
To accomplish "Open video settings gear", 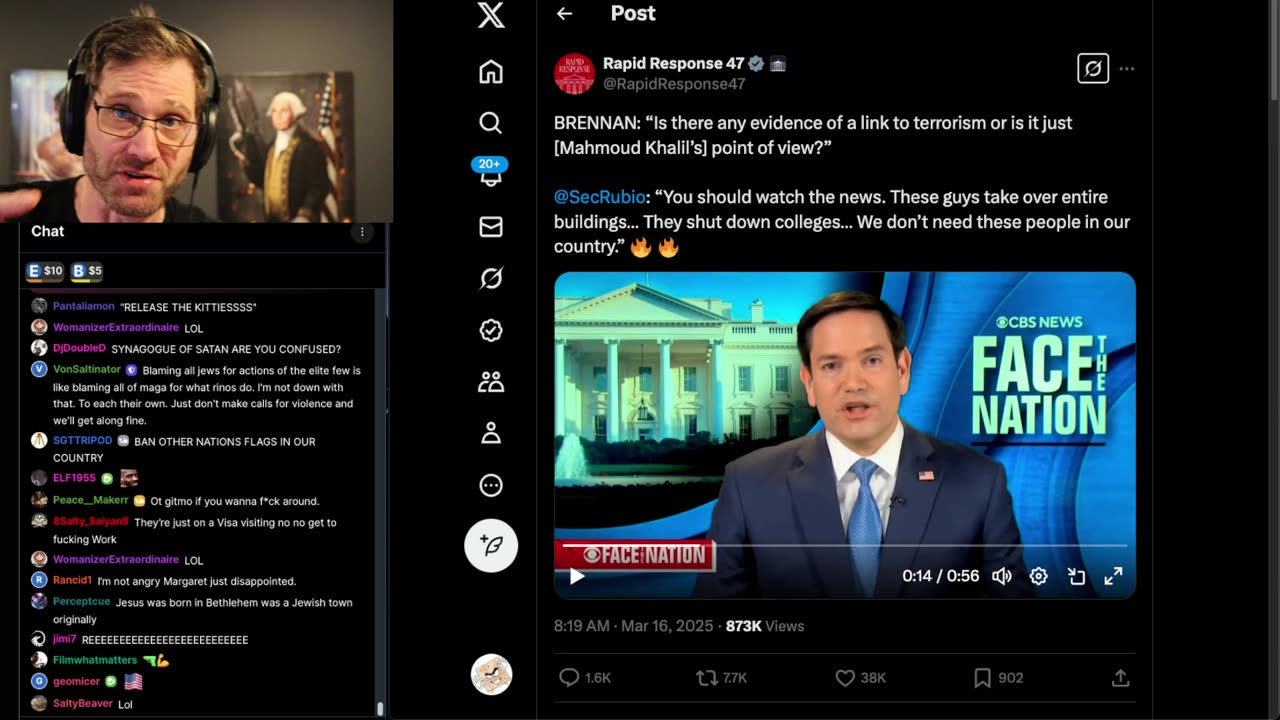I will pos(1039,576).
